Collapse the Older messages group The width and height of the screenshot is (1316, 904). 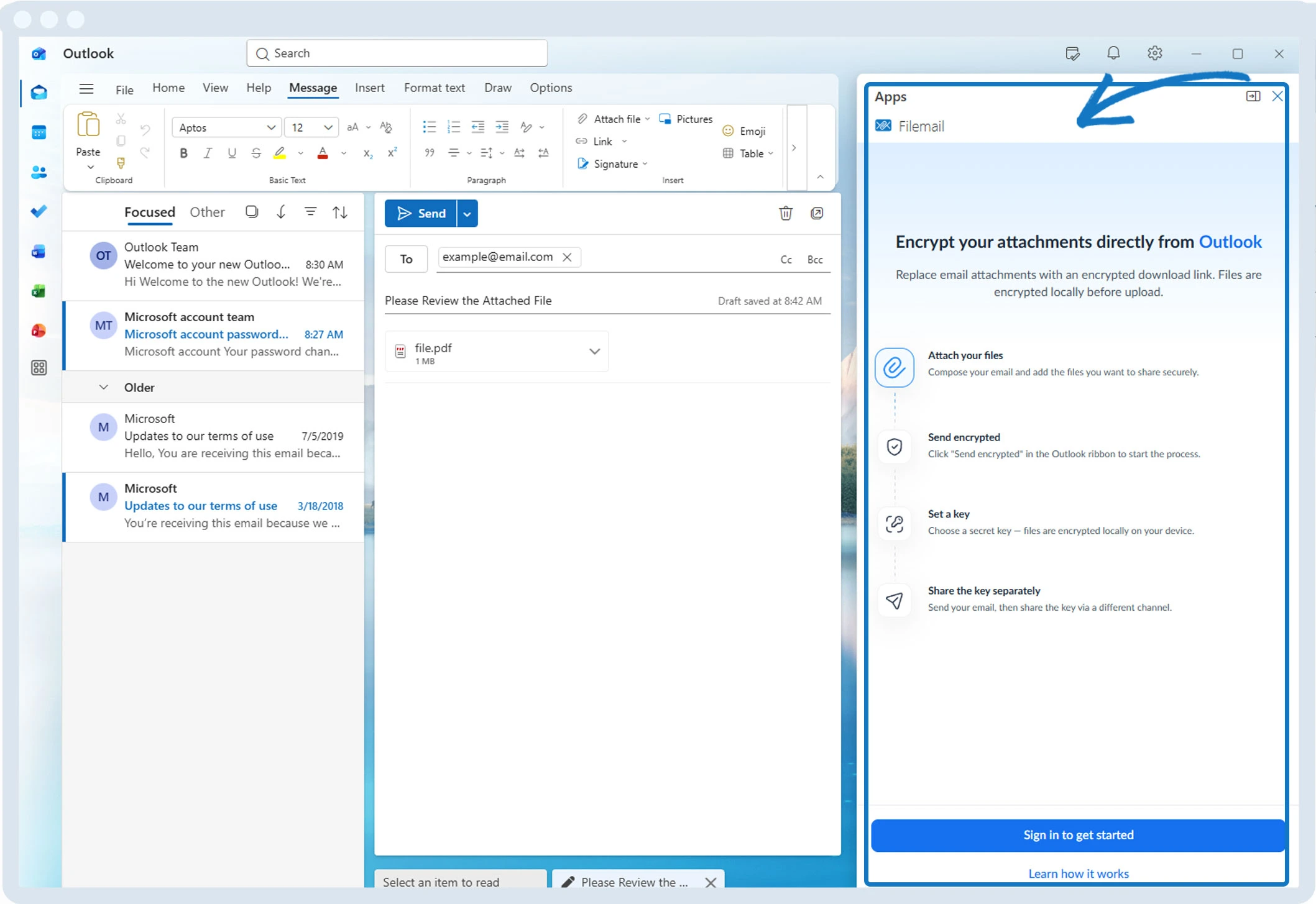[x=104, y=387]
